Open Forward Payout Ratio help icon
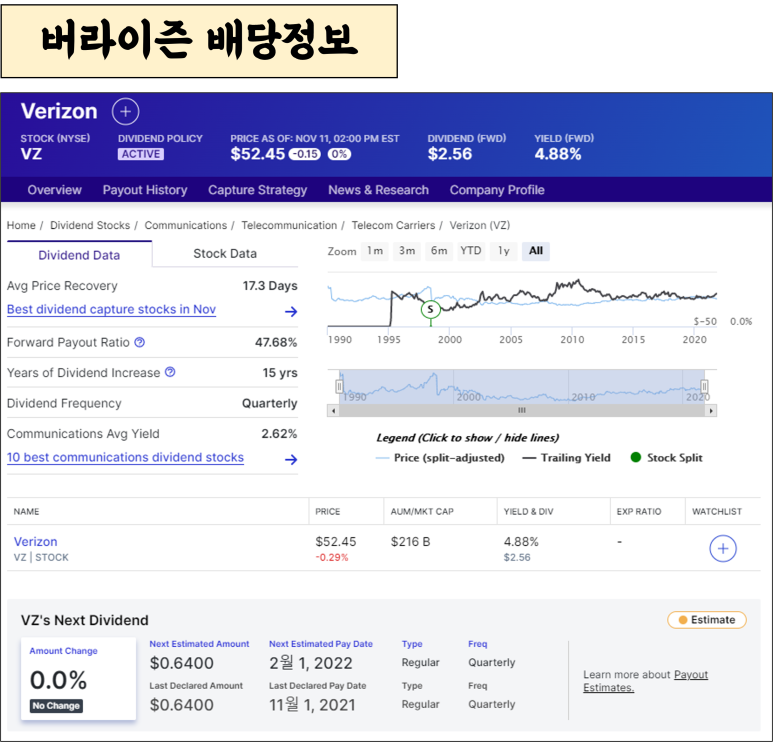The height and width of the screenshot is (742, 773). pos(140,342)
